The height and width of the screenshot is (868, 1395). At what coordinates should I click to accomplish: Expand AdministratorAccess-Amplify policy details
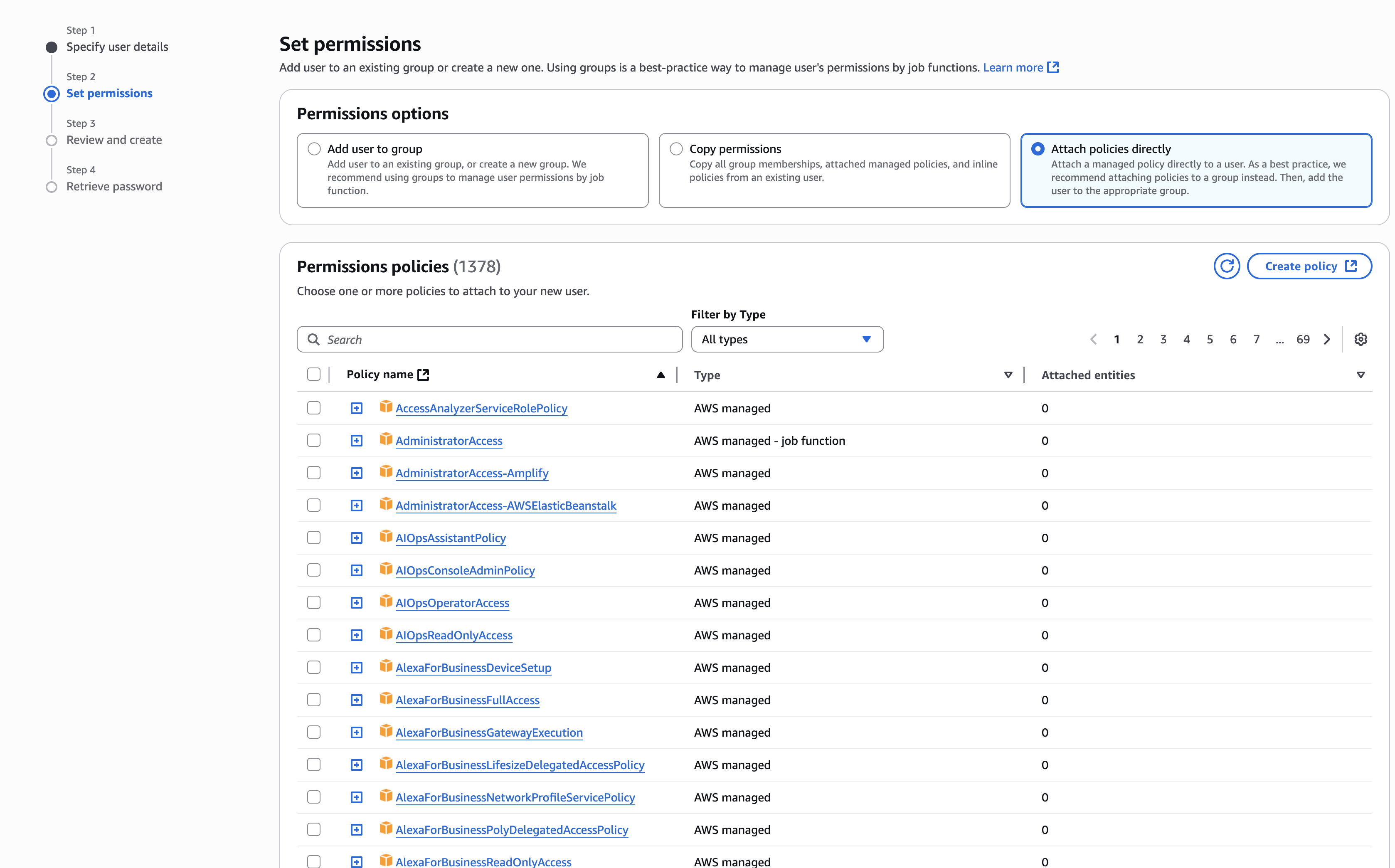pos(356,473)
